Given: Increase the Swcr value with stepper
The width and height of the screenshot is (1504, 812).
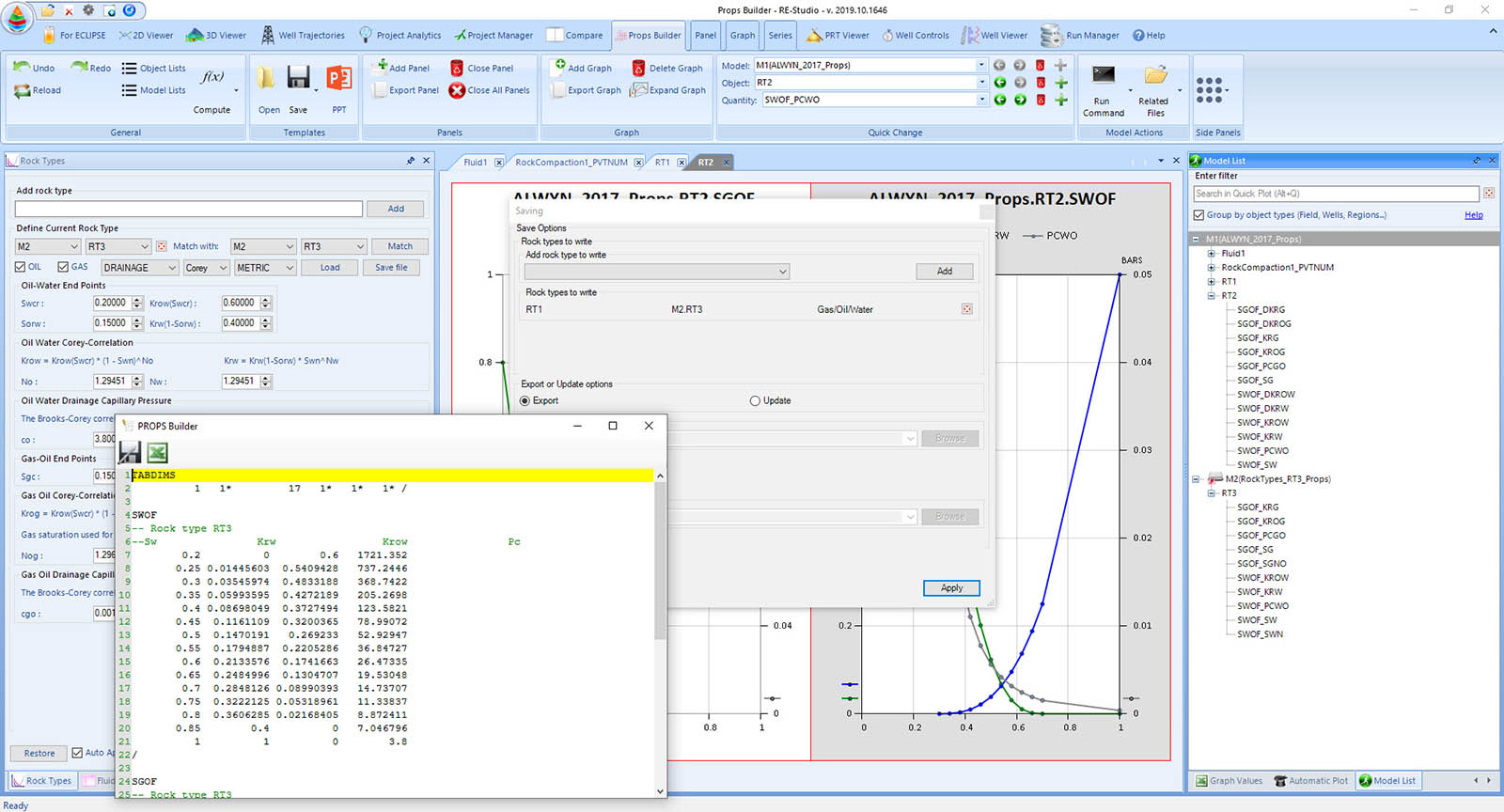Looking at the screenshot, I should [x=137, y=300].
